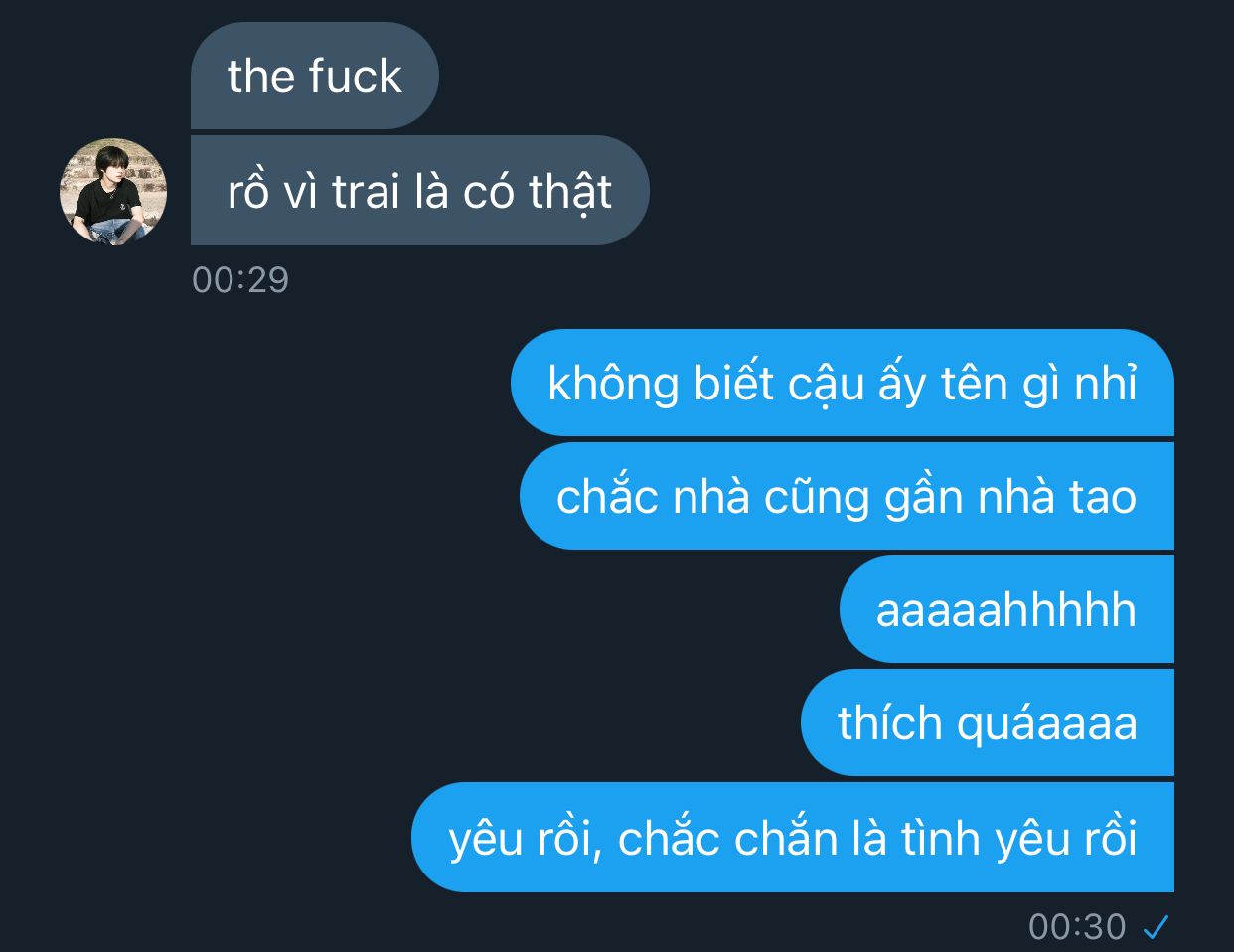1234x952 pixels.
Task: Click the 00:30 sent timestamp
Action: click(x=1077, y=927)
